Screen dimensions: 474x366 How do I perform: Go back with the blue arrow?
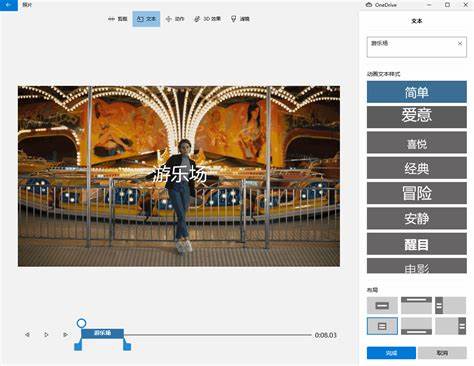(x=9, y=5)
